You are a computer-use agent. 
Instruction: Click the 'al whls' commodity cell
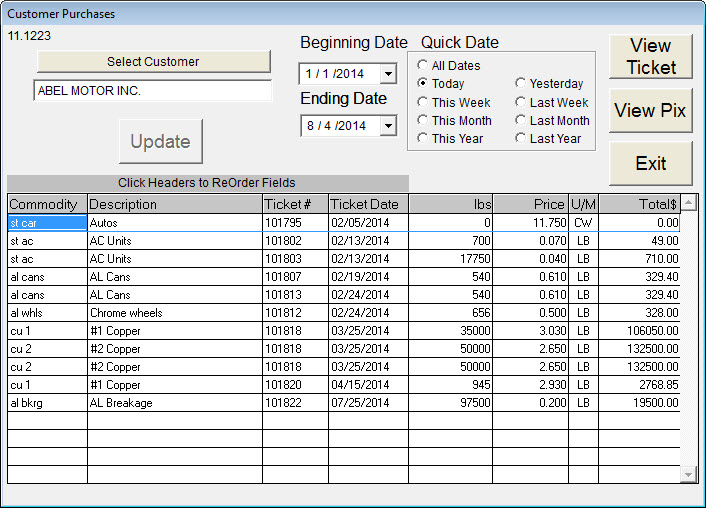tap(47, 313)
